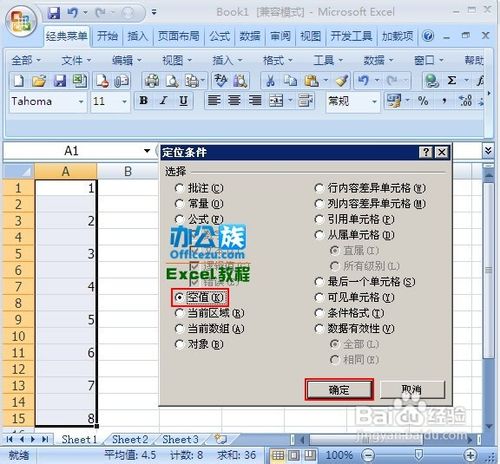The height and width of the screenshot is (464, 500).
Task: Click the Office button orb
Action: point(21,21)
